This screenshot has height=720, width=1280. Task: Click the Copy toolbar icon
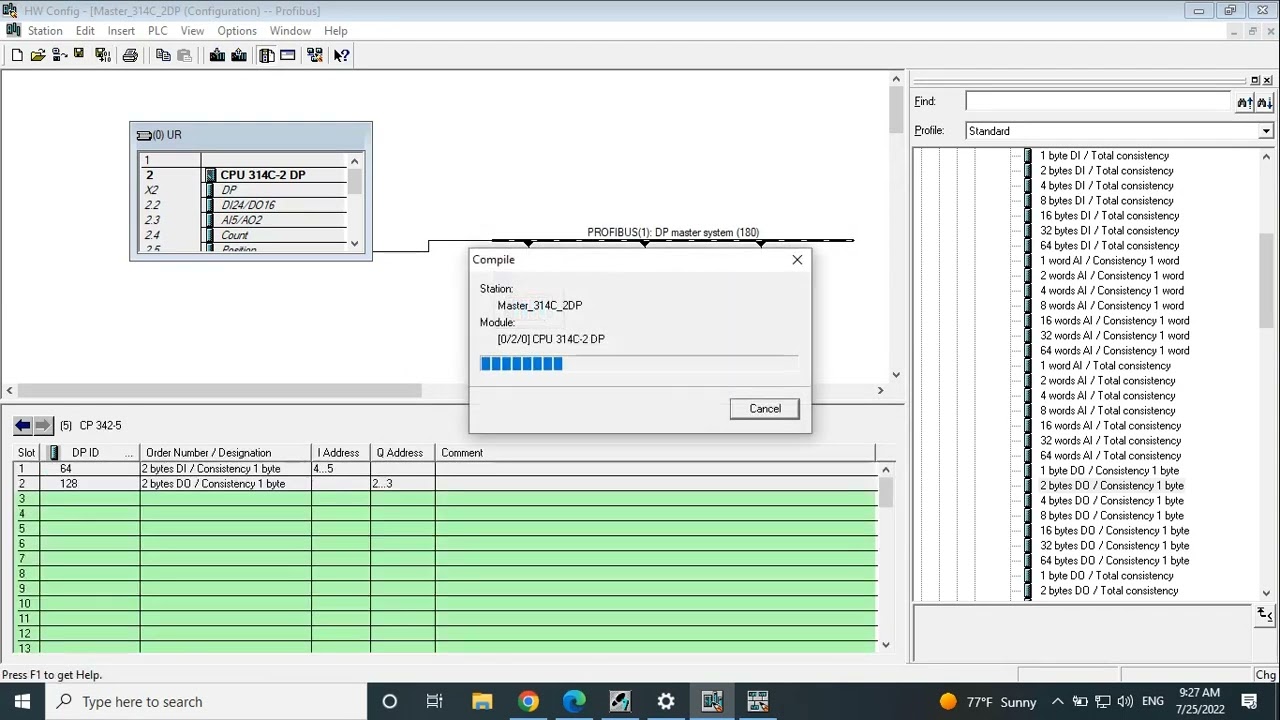(x=163, y=55)
